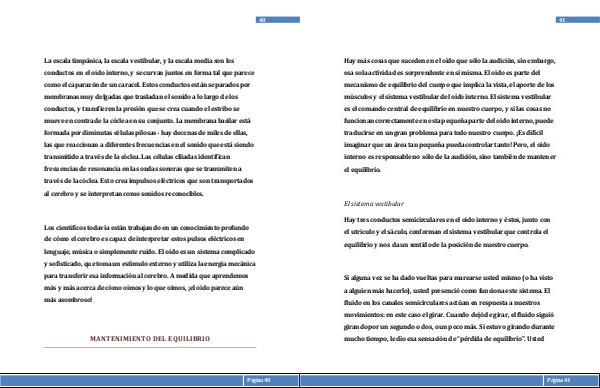600x388 pixels.
Task: Place cursor in the 'La escala timpánica' first line
Action: (x=139, y=60)
